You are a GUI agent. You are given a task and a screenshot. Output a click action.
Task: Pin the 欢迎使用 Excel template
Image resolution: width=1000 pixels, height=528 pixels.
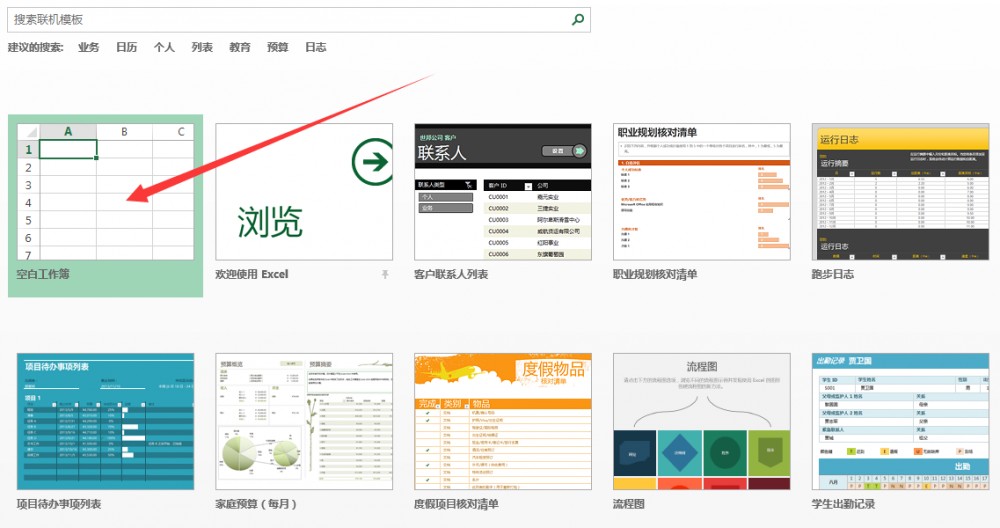(x=385, y=274)
